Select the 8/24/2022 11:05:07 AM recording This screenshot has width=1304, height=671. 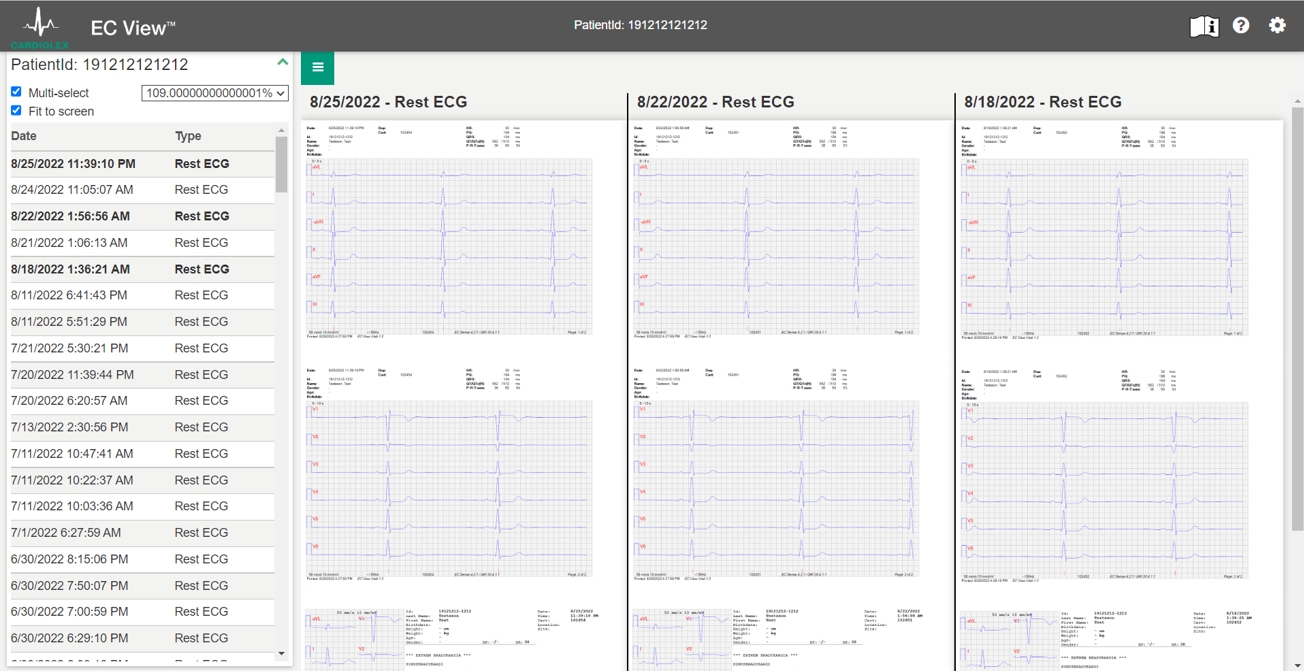coord(72,190)
